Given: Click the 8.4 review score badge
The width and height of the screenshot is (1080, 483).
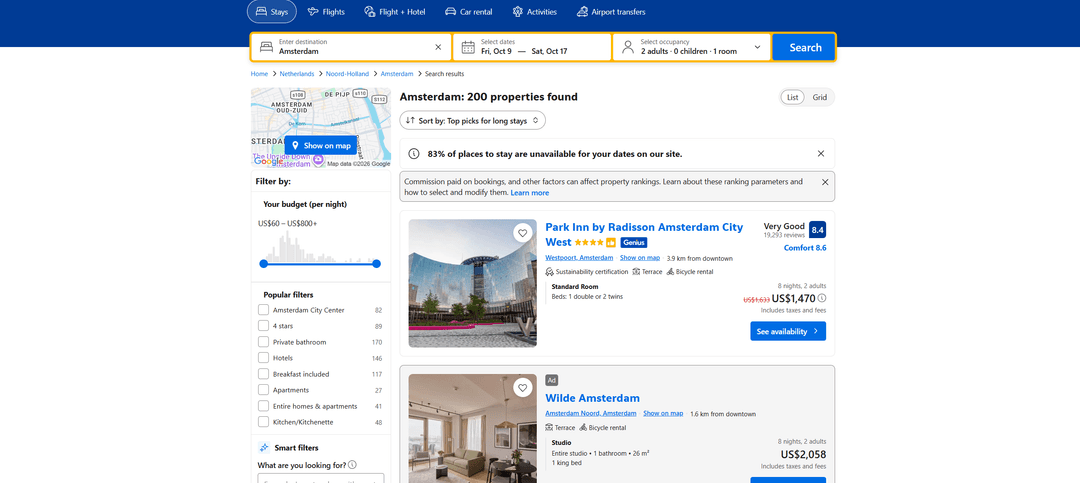Looking at the screenshot, I should (817, 229).
